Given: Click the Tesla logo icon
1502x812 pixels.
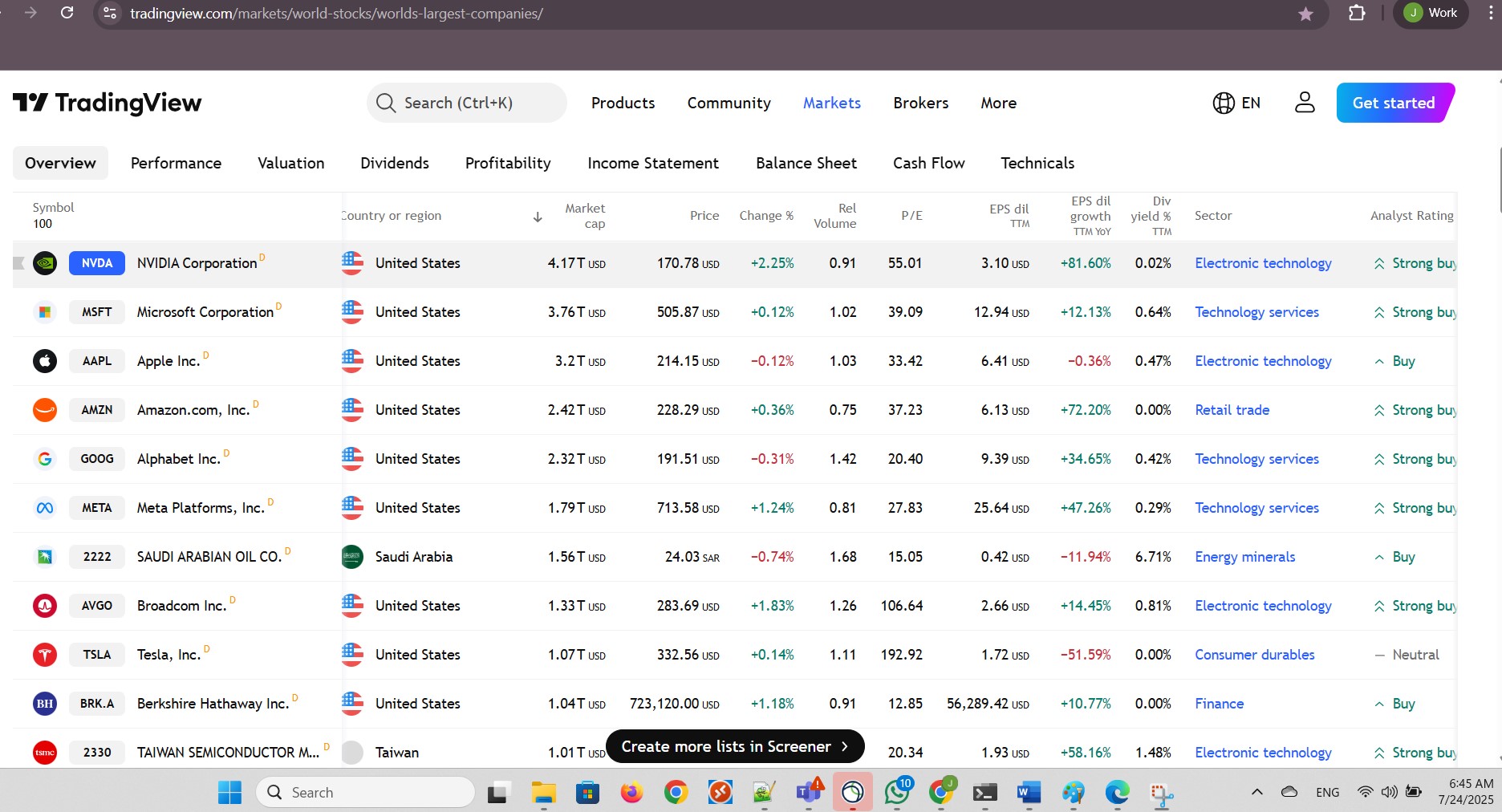Looking at the screenshot, I should 45,655.
